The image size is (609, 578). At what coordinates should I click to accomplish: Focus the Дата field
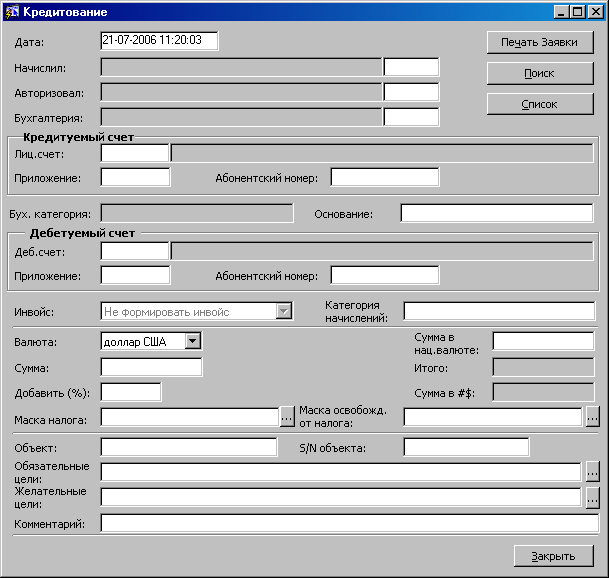[159, 41]
